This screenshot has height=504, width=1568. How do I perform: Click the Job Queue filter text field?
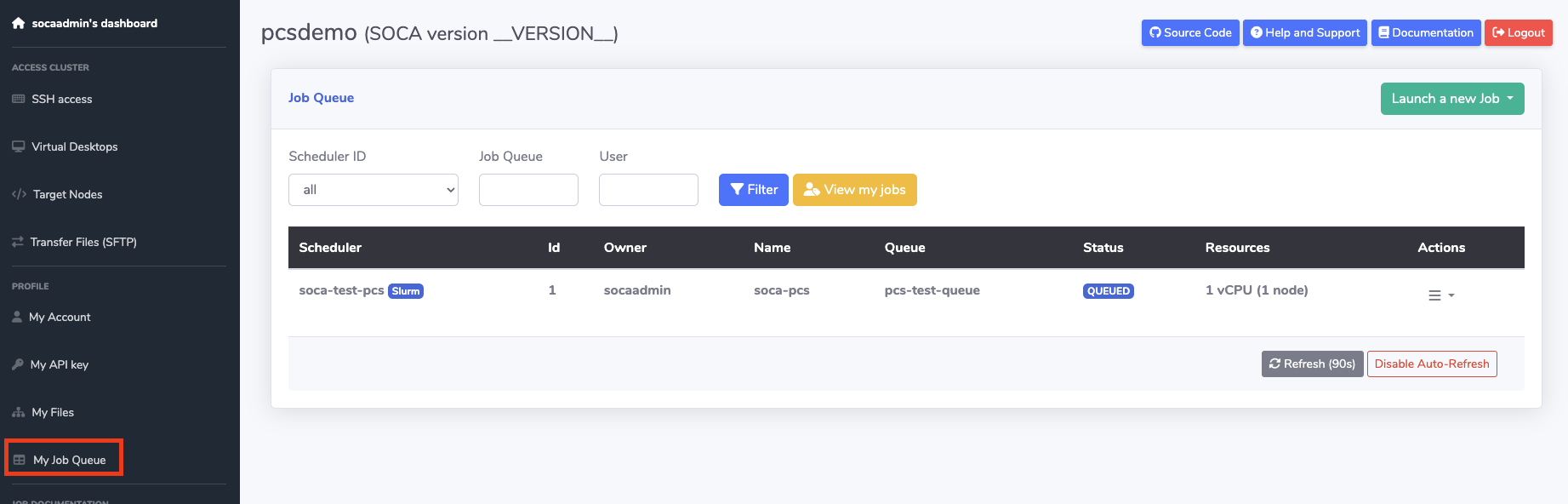(528, 190)
